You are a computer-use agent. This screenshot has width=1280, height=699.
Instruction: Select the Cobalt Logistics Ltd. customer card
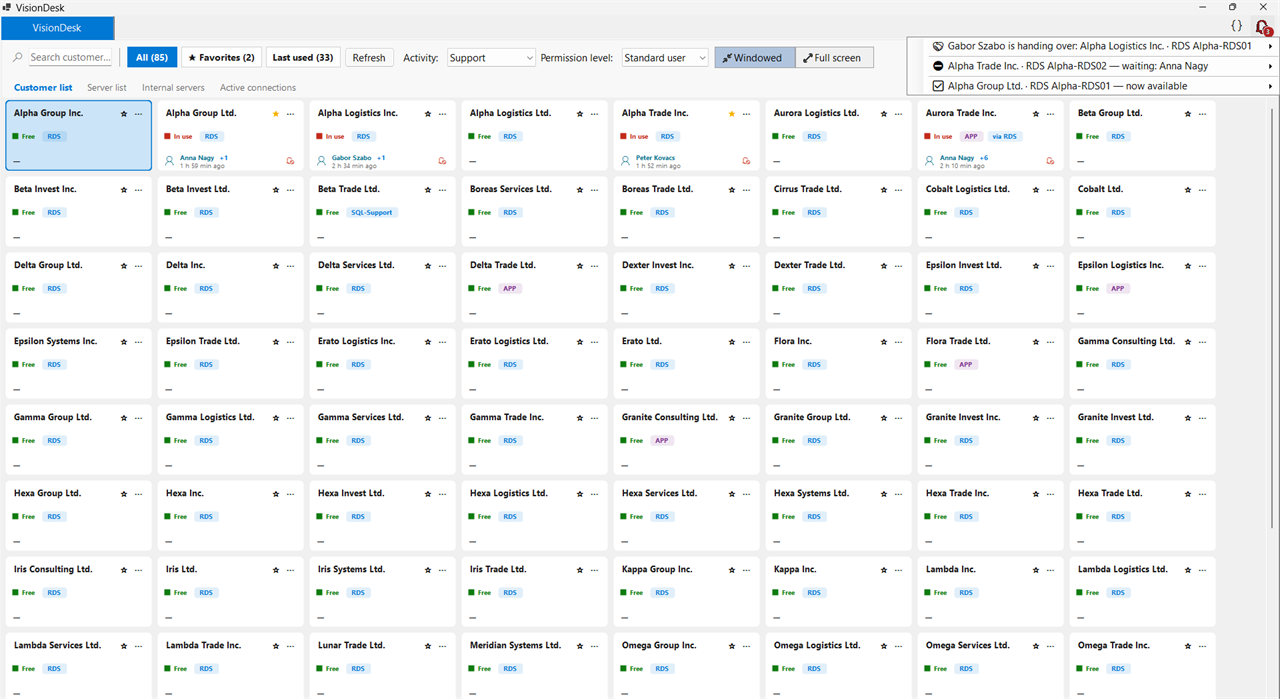pyautogui.click(x=991, y=211)
